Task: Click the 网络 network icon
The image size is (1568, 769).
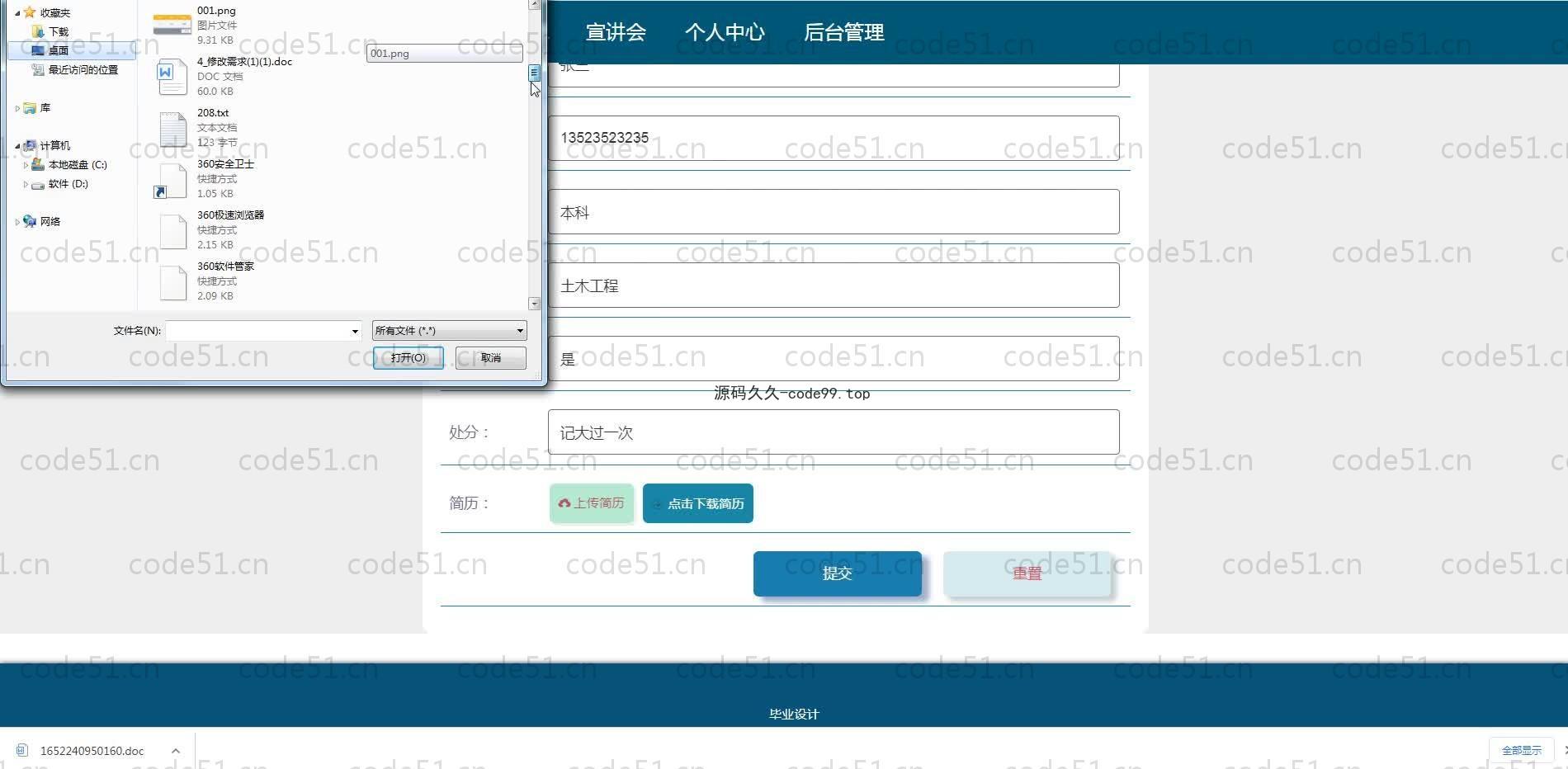Action: pos(30,221)
